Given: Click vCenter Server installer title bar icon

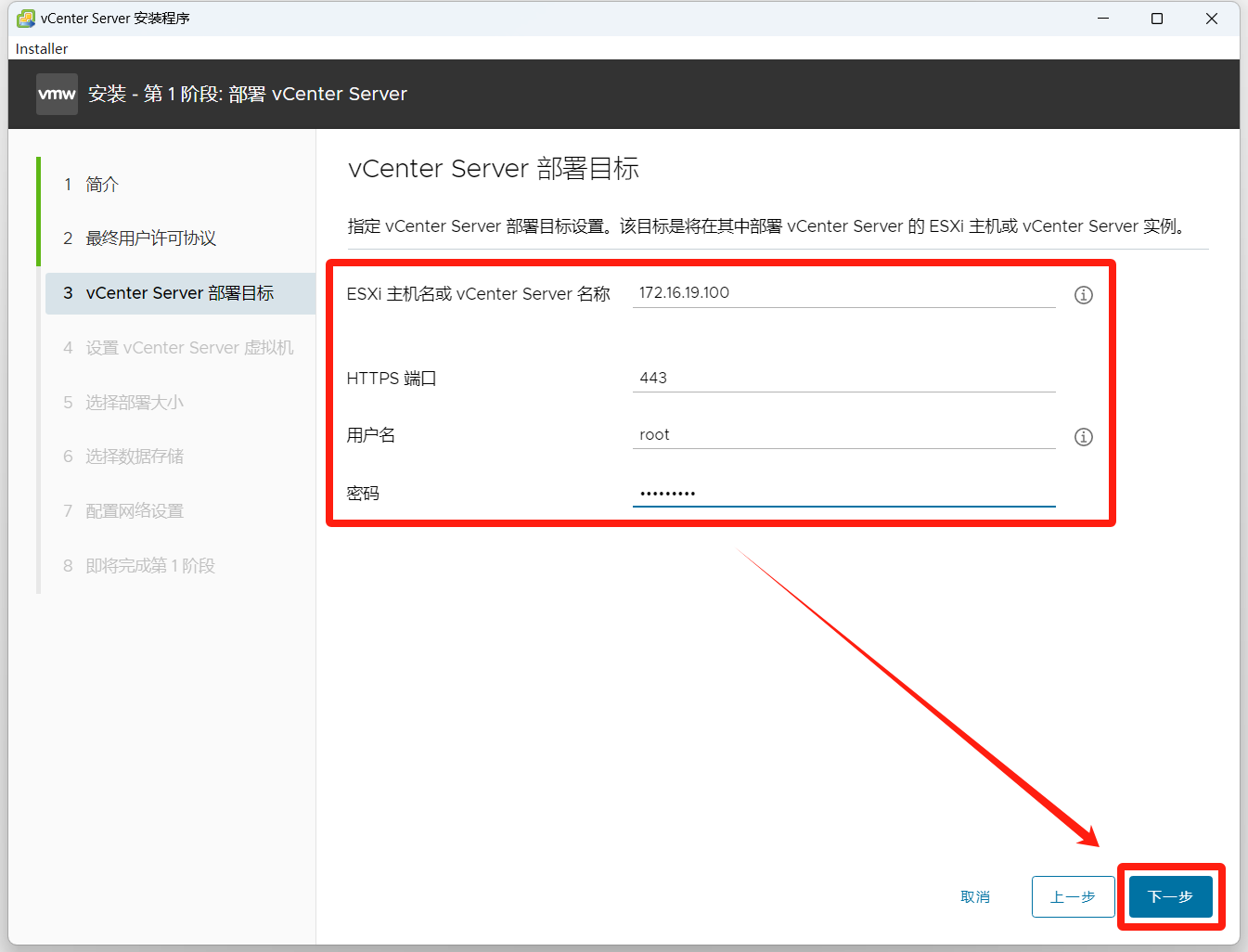Looking at the screenshot, I should [x=26, y=19].
